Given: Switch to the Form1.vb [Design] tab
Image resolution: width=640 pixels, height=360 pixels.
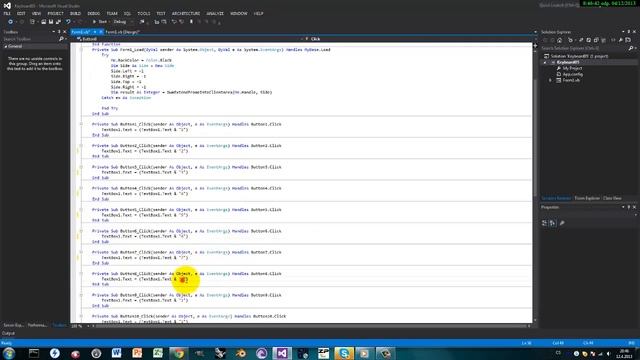Looking at the screenshot, I should point(122,32).
